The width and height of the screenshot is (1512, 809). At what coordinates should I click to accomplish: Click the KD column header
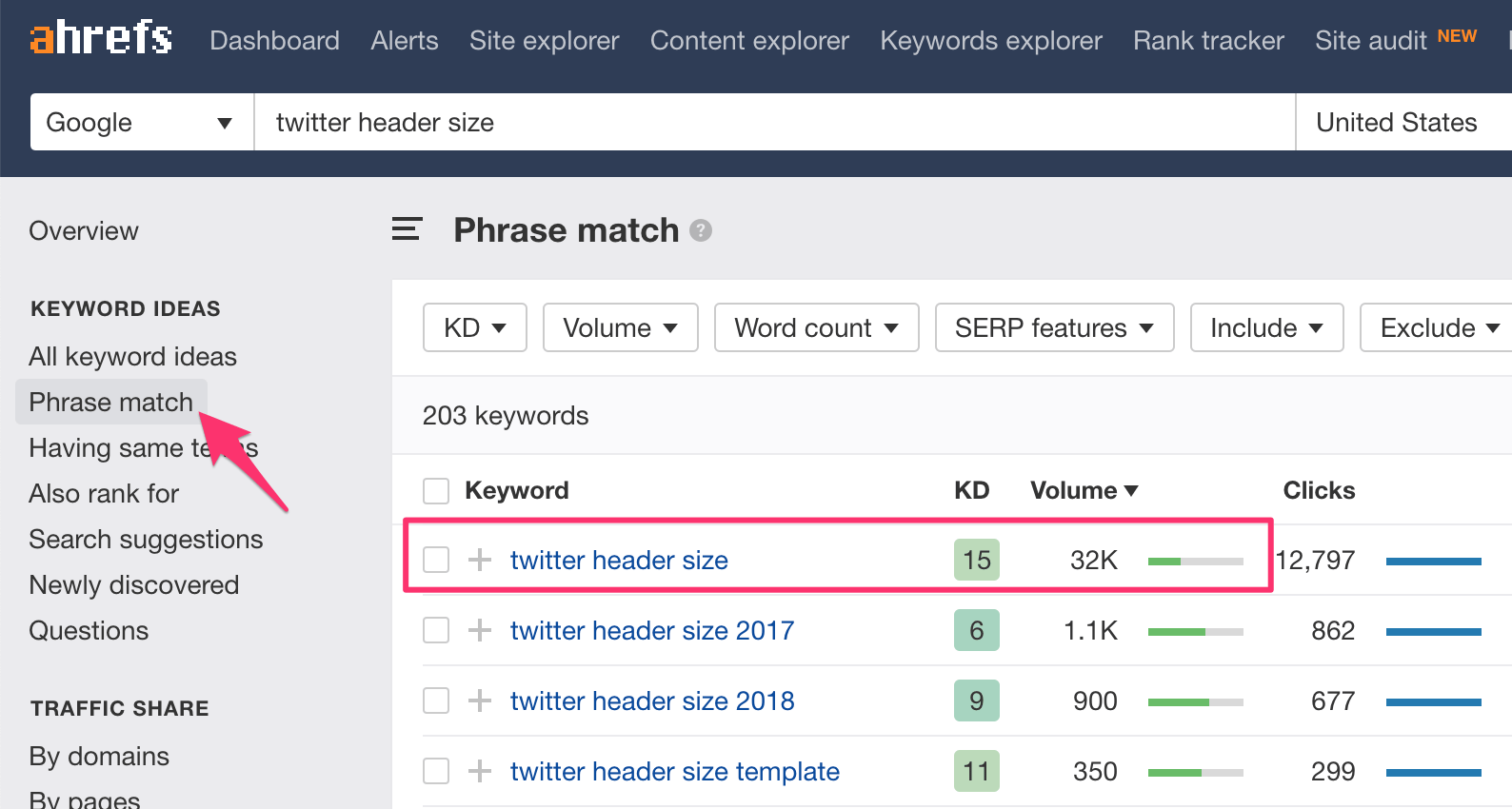[x=972, y=490]
